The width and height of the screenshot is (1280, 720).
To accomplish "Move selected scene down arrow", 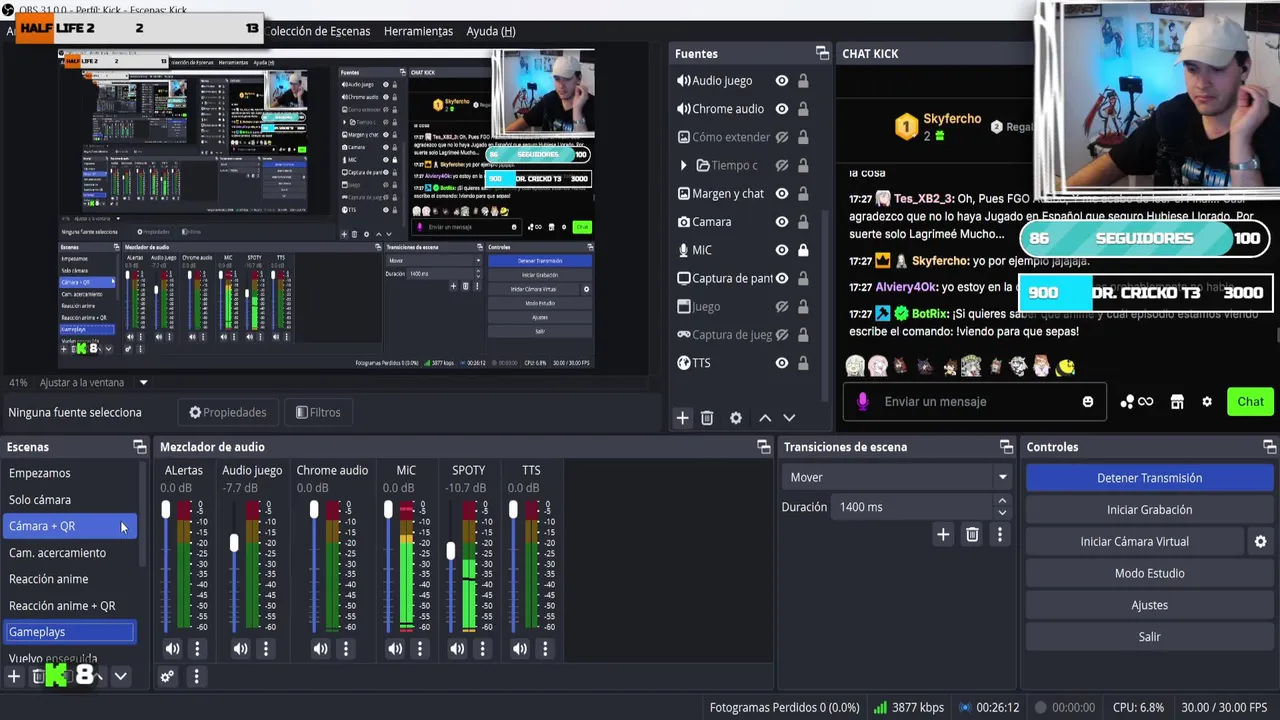I will (120, 677).
